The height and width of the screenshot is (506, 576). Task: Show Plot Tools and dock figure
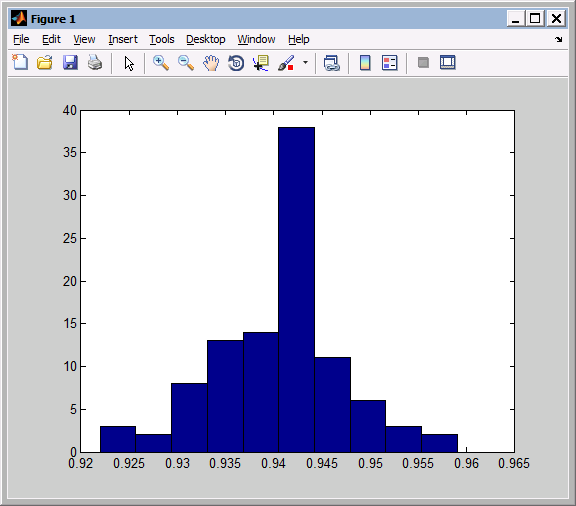coord(448,62)
